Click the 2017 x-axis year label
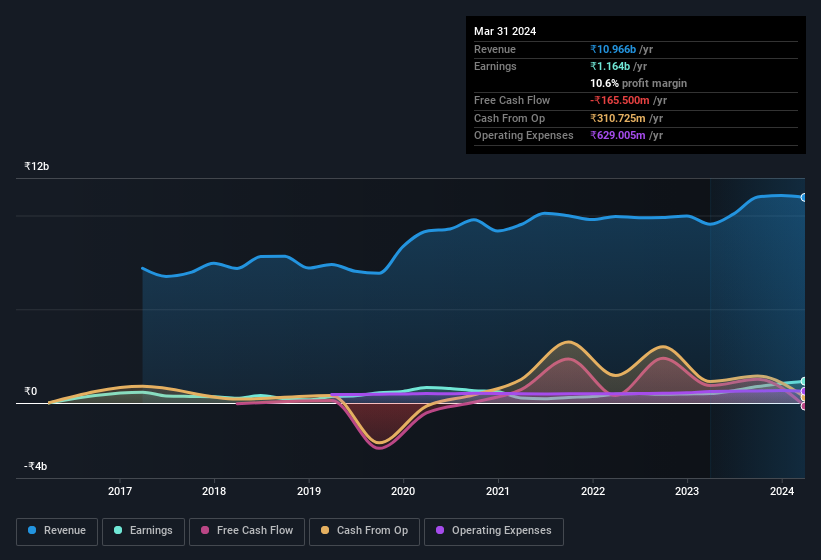The image size is (821, 560). (119, 491)
